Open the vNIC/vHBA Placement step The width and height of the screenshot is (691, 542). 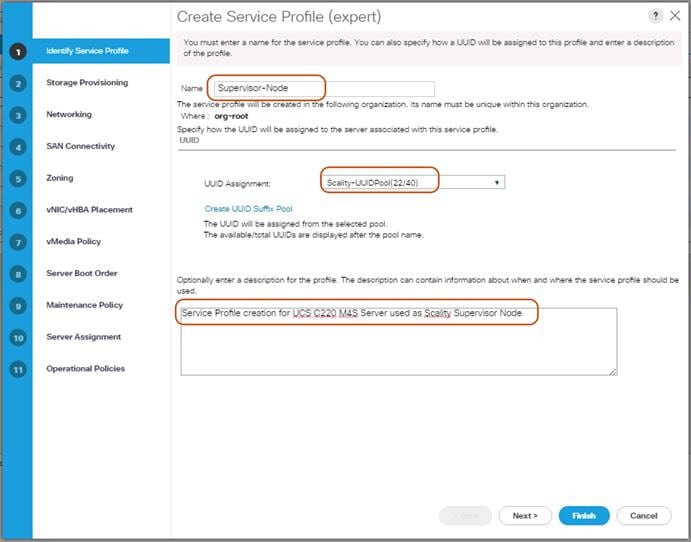[89, 210]
